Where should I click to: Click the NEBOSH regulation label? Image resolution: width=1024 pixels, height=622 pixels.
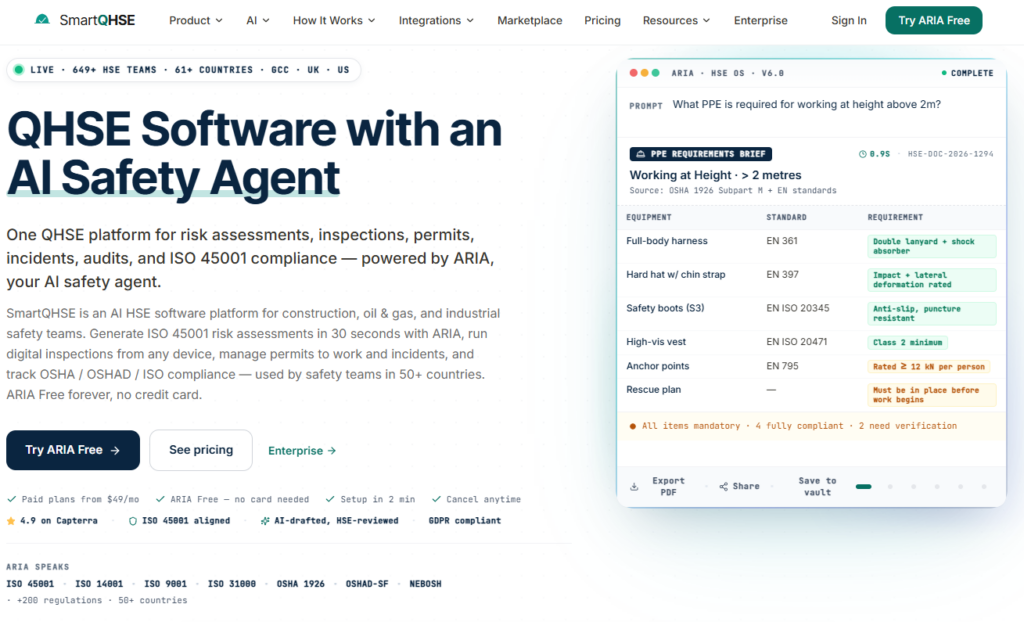pyautogui.click(x=425, y=584)
